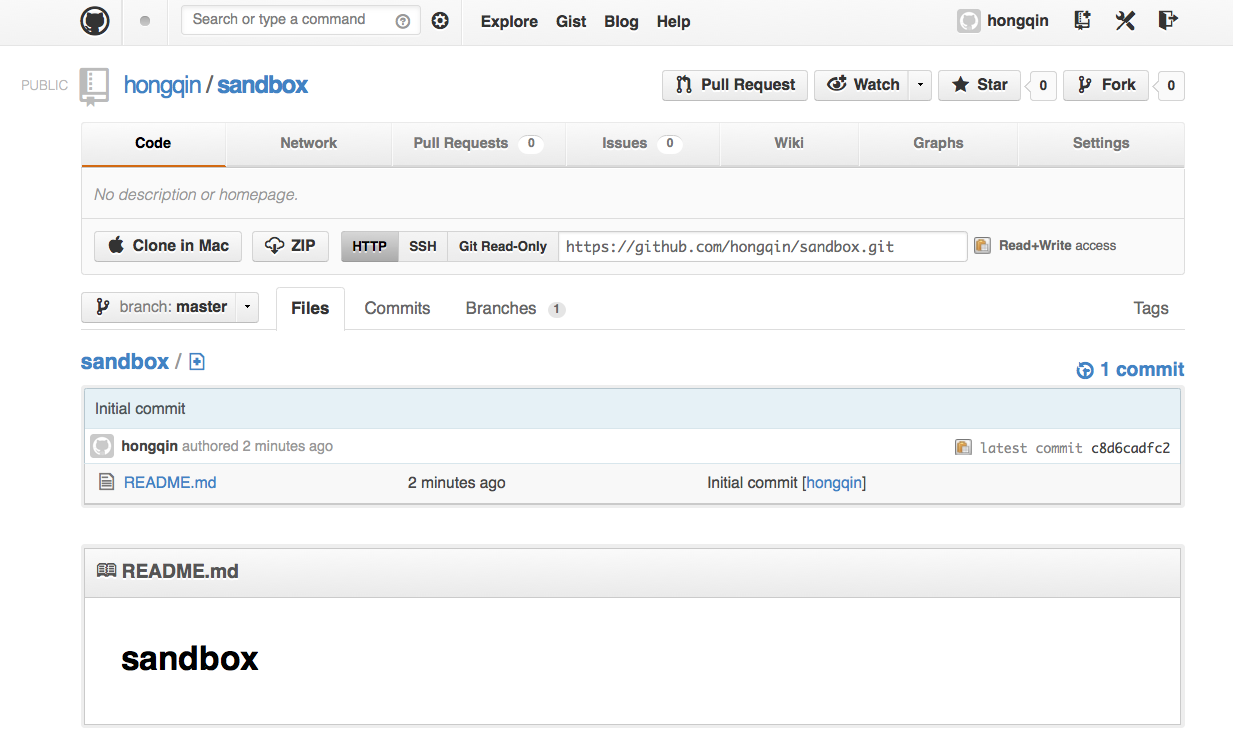The width and height of the screenshot is (1233, 754).
Task: Open the README.md file link
Action: click(170, 482)
